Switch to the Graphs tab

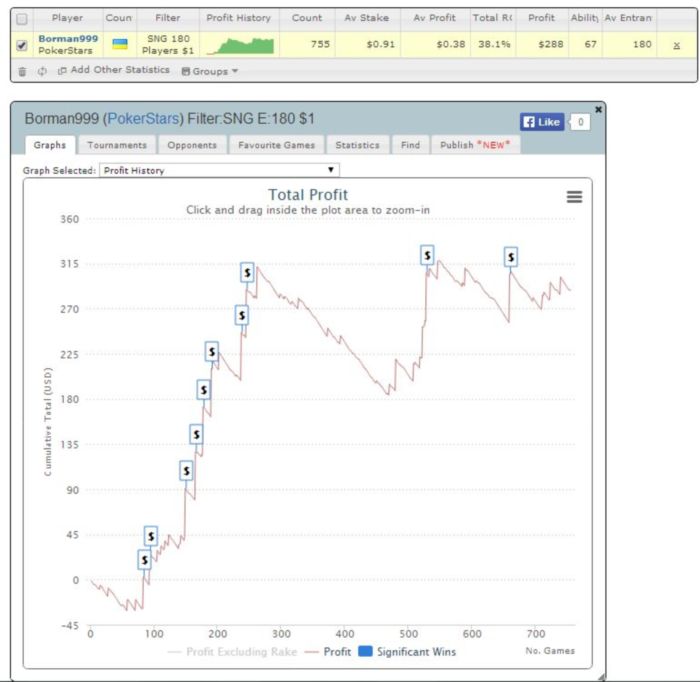[x=50, y=145]
